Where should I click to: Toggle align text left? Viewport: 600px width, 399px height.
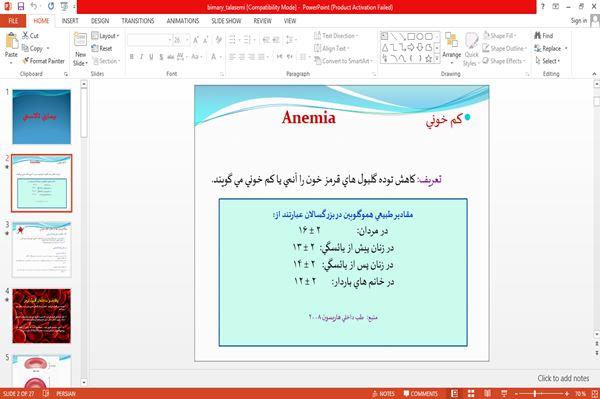click(232, 57)
